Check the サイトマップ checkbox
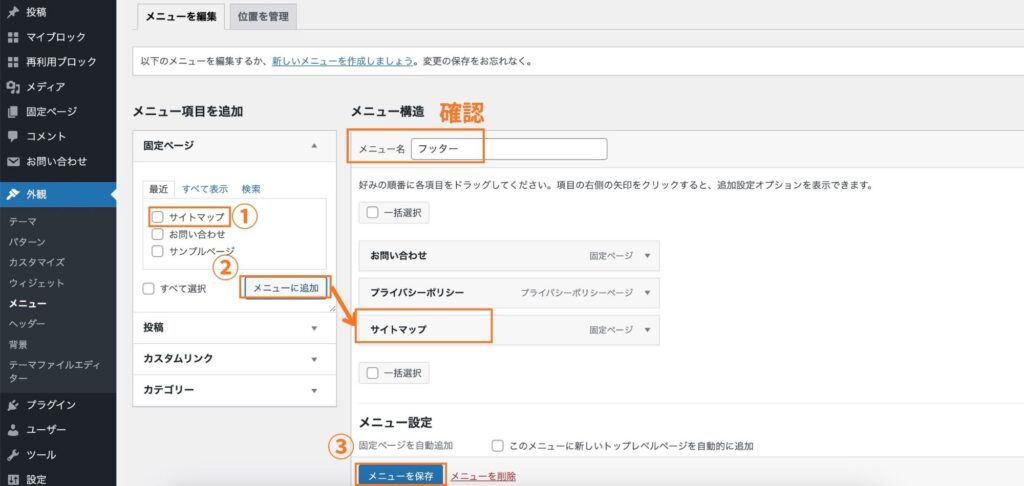 coord(158,216)
